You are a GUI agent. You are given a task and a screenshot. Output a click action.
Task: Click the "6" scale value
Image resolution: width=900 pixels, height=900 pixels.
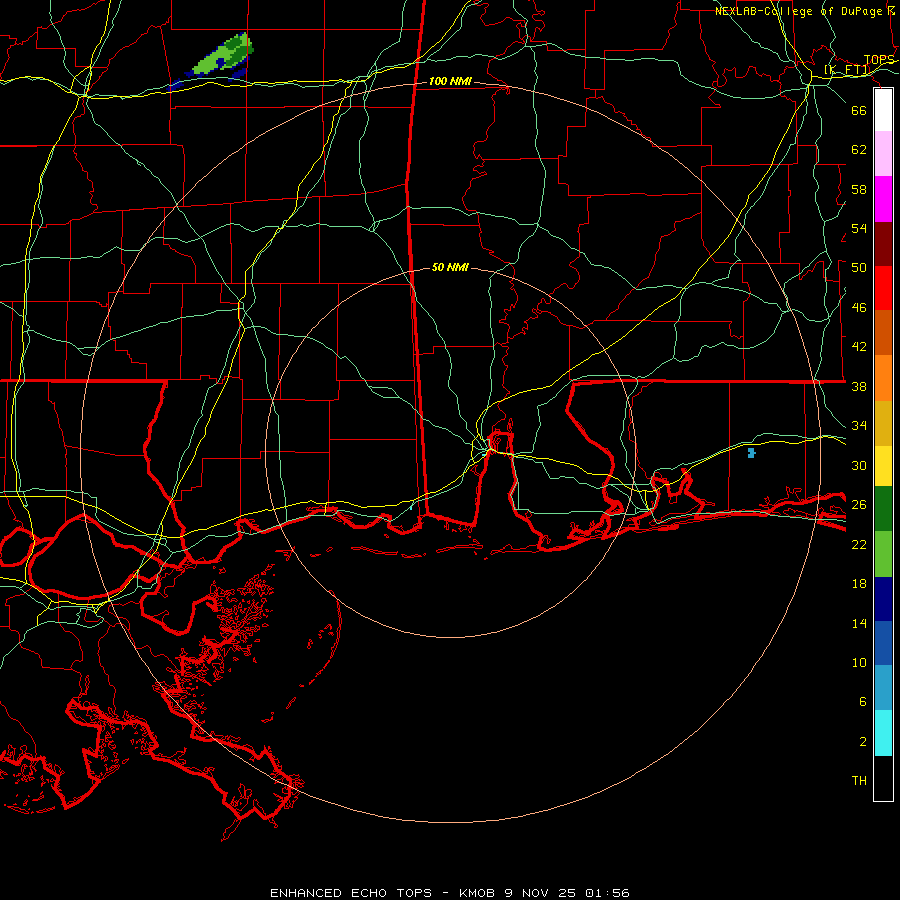862,701
